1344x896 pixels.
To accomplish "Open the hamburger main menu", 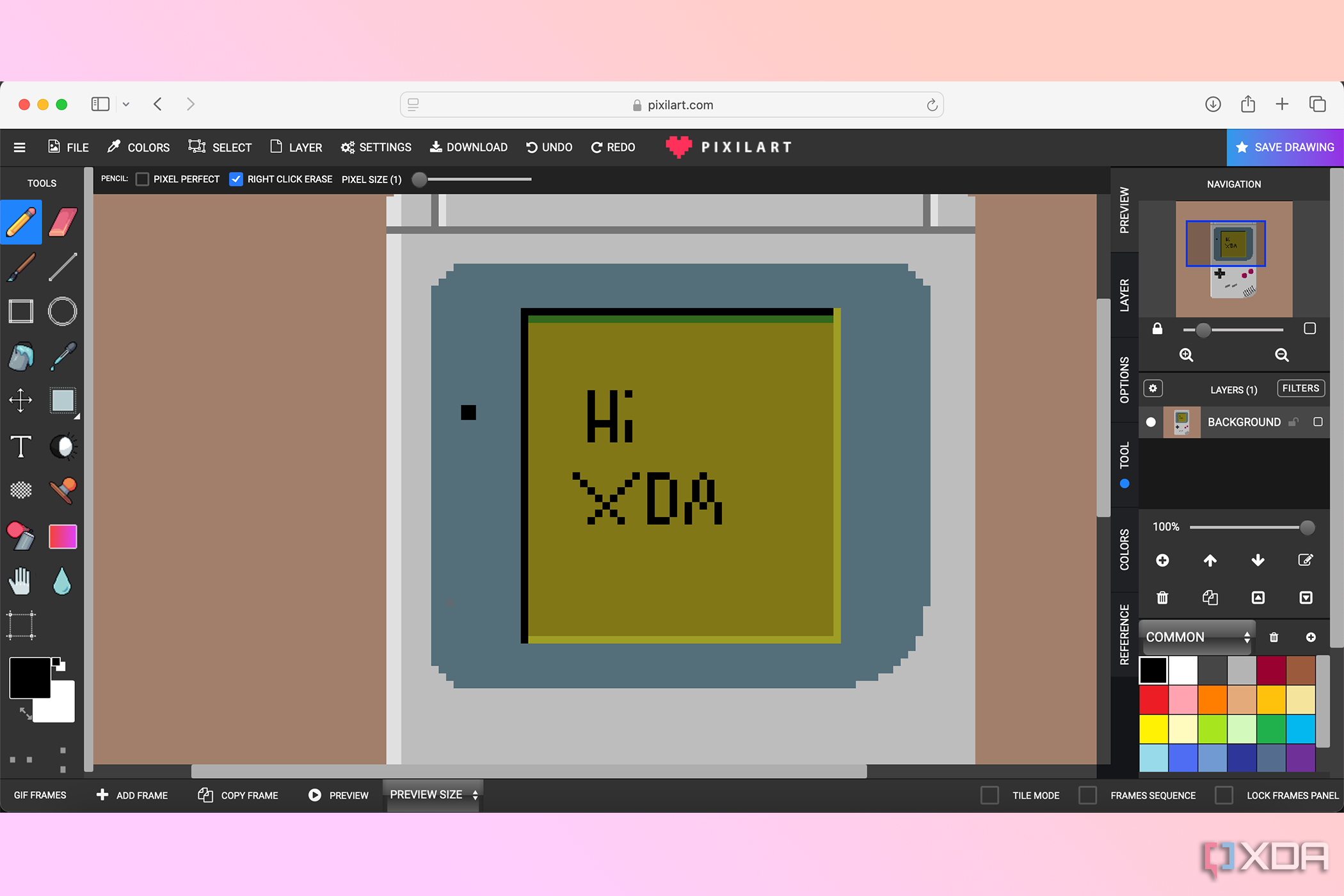I will (x=20, y=148).
